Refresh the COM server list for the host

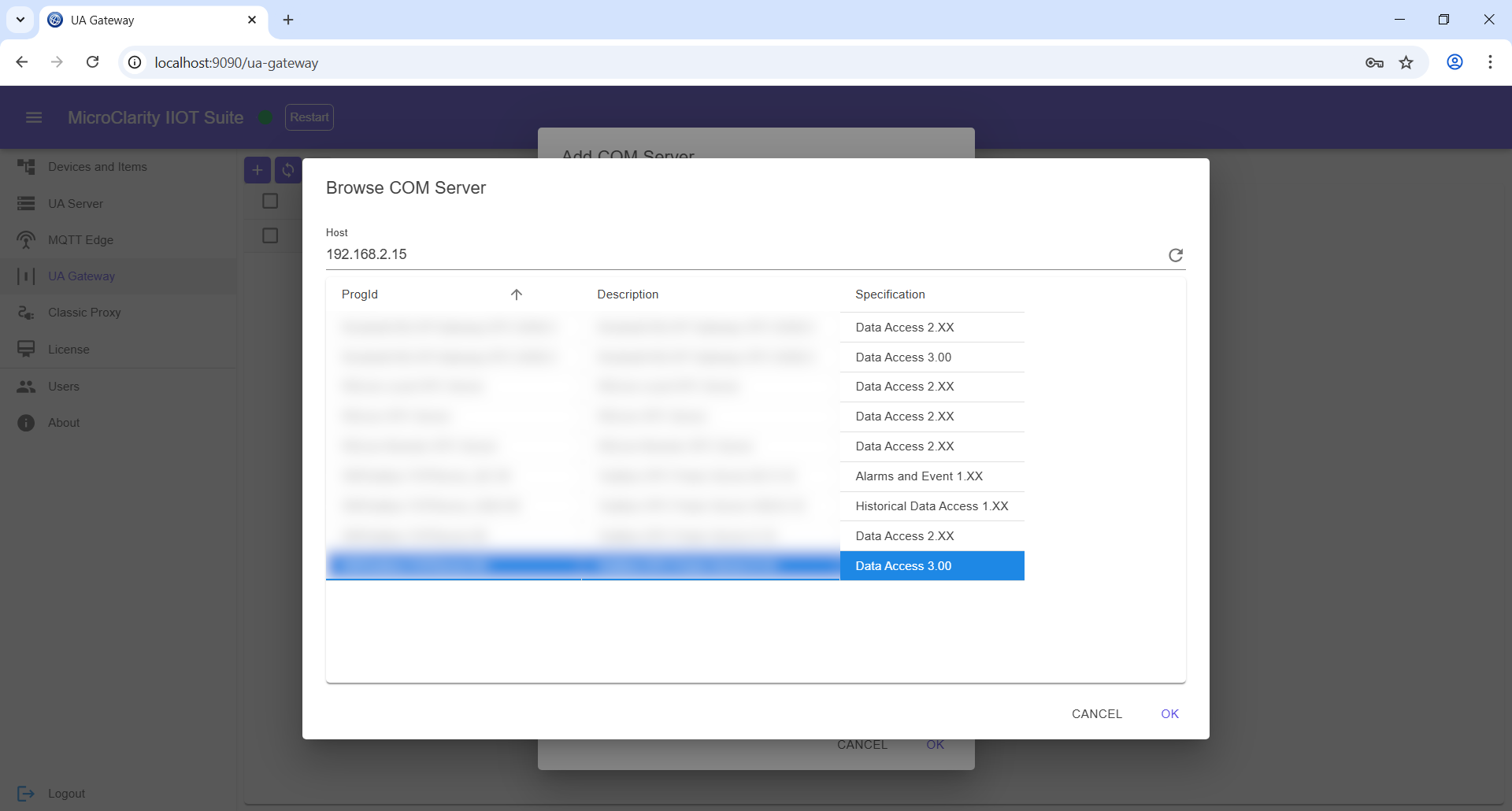[x=1175, y=254]
